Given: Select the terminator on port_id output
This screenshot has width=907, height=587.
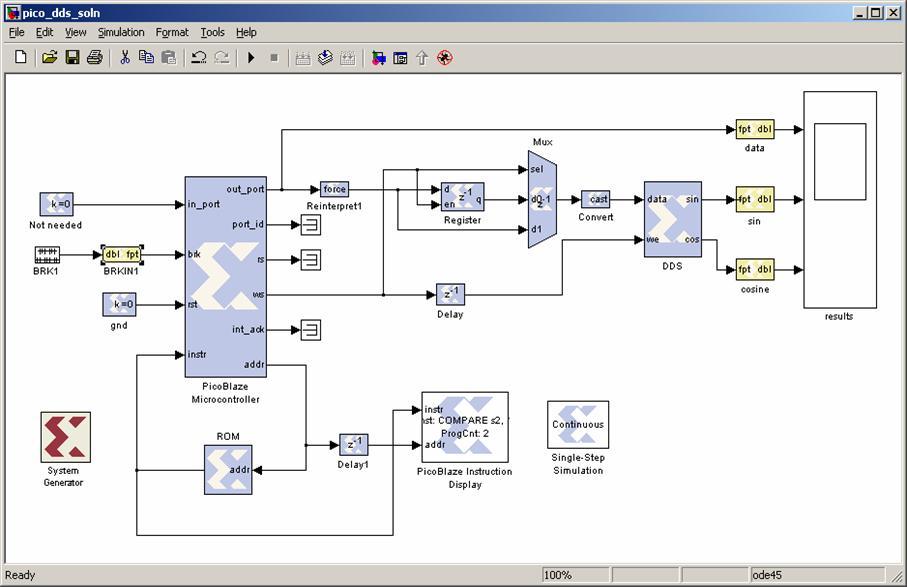Looking at the screenshot, I should (x=311, y=224).
